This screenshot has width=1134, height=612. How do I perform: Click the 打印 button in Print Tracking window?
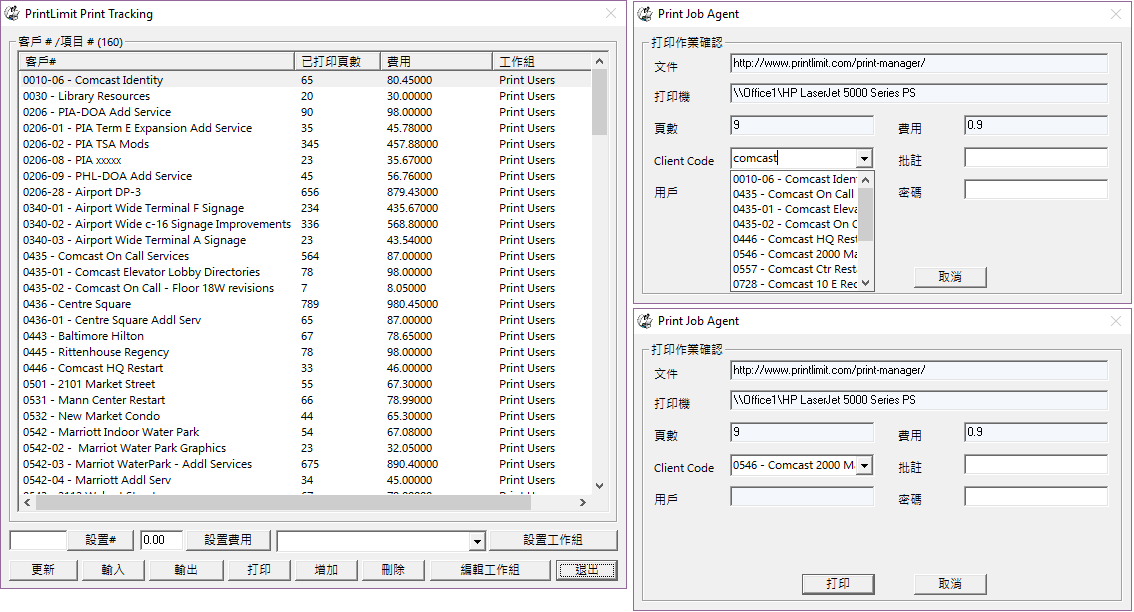point(259,570)
